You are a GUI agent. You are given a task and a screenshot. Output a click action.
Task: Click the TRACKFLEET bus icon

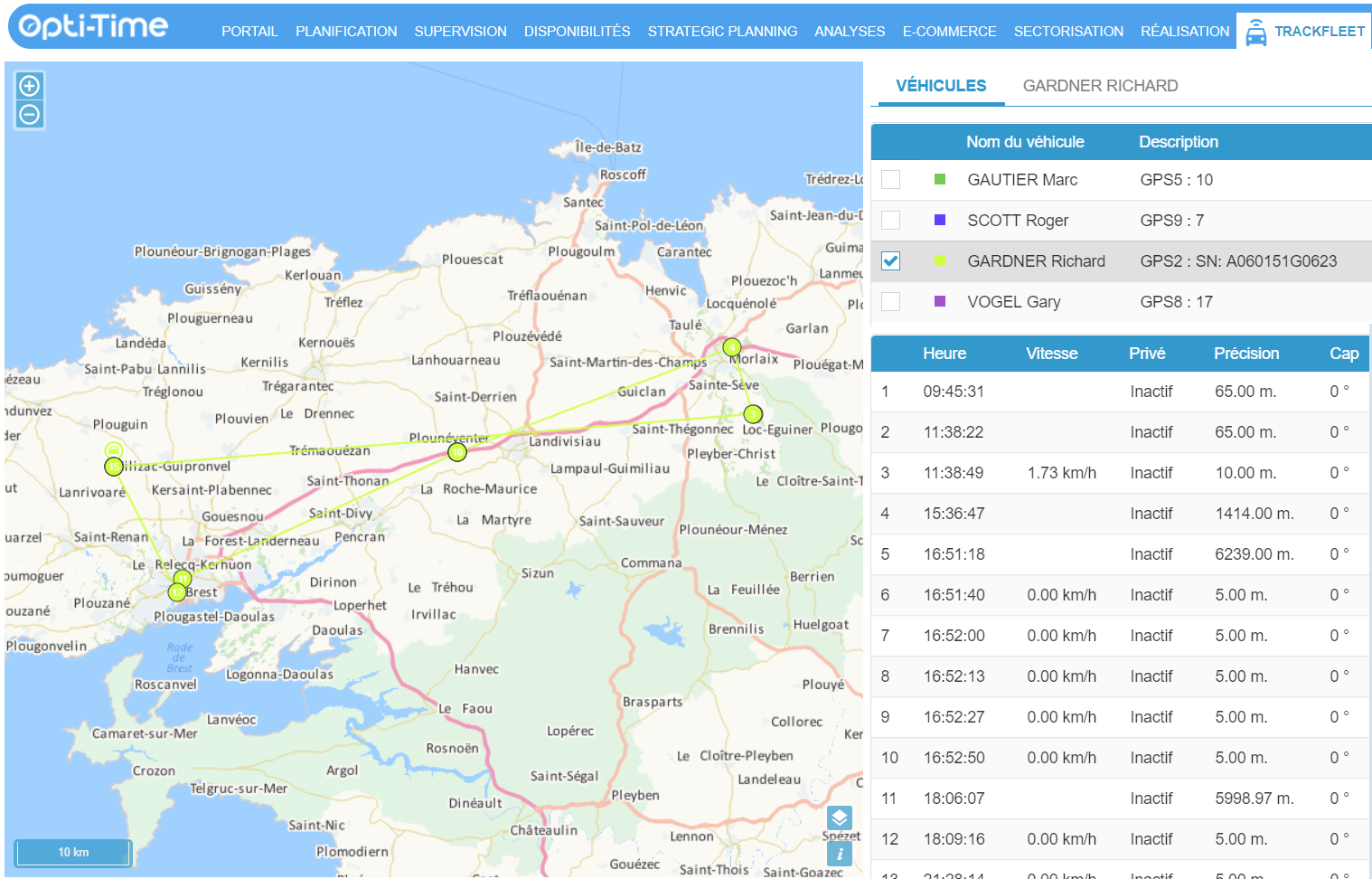coord(1256,30)
